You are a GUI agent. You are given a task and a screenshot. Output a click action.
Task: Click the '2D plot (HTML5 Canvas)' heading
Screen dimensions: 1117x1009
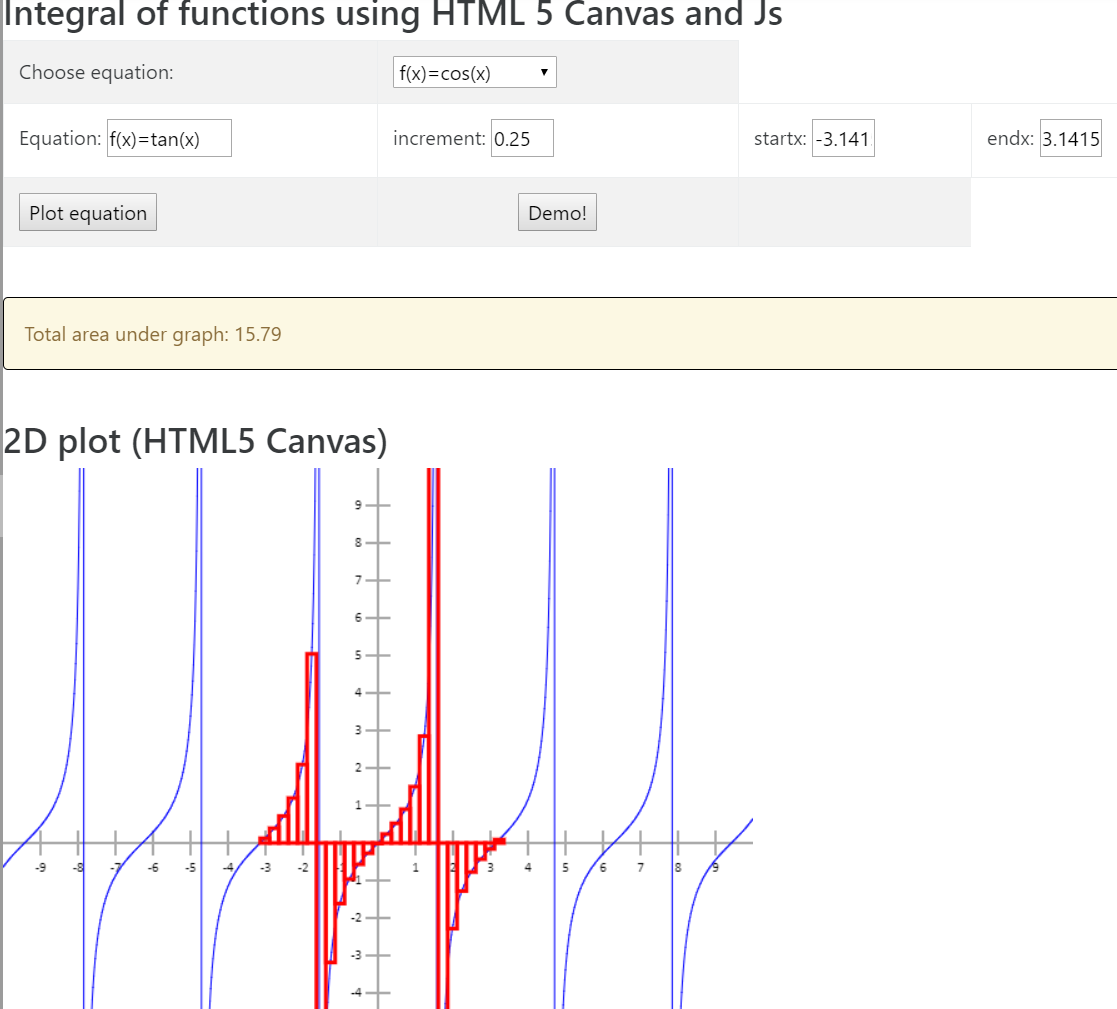click(x=195, y=441)
